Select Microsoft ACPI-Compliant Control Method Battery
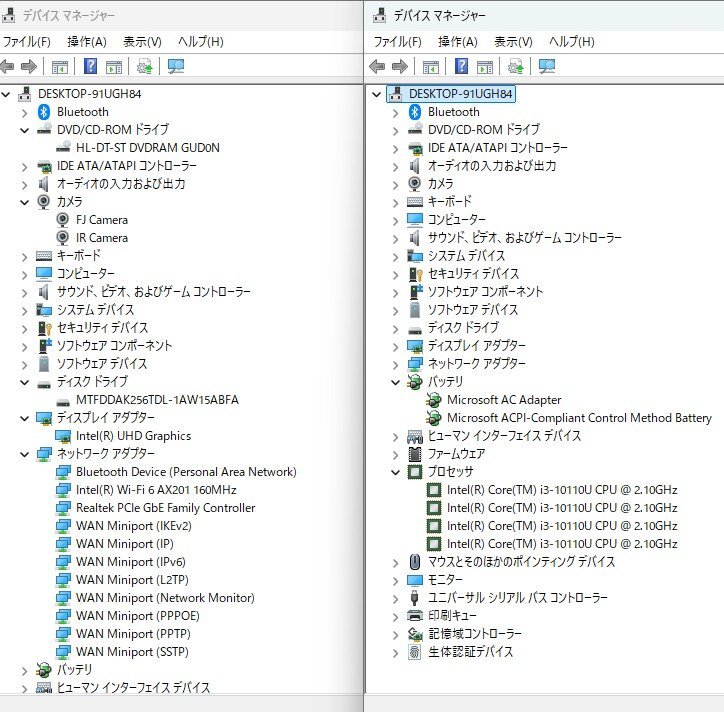Viewport: 724px width, 712px height. (579, 418)
